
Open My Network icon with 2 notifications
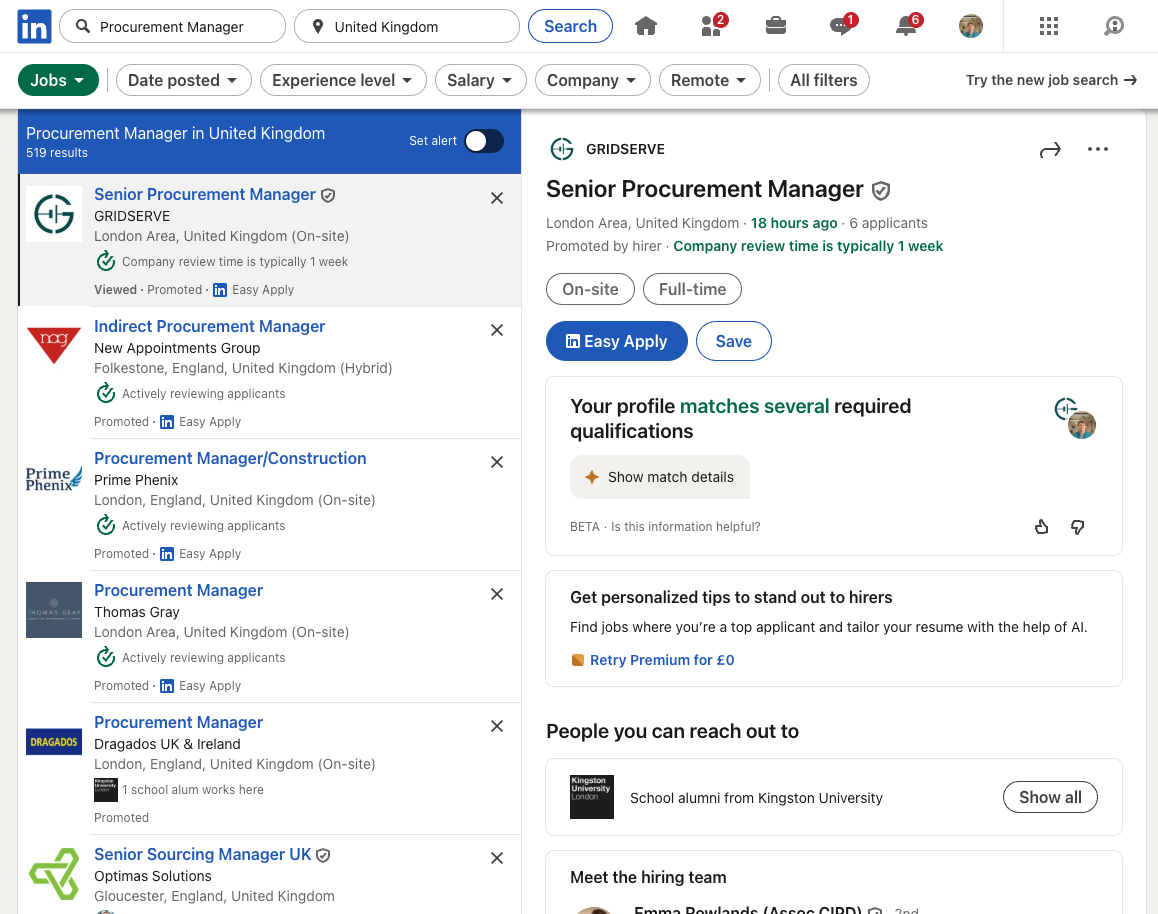(x=713, y=26)
